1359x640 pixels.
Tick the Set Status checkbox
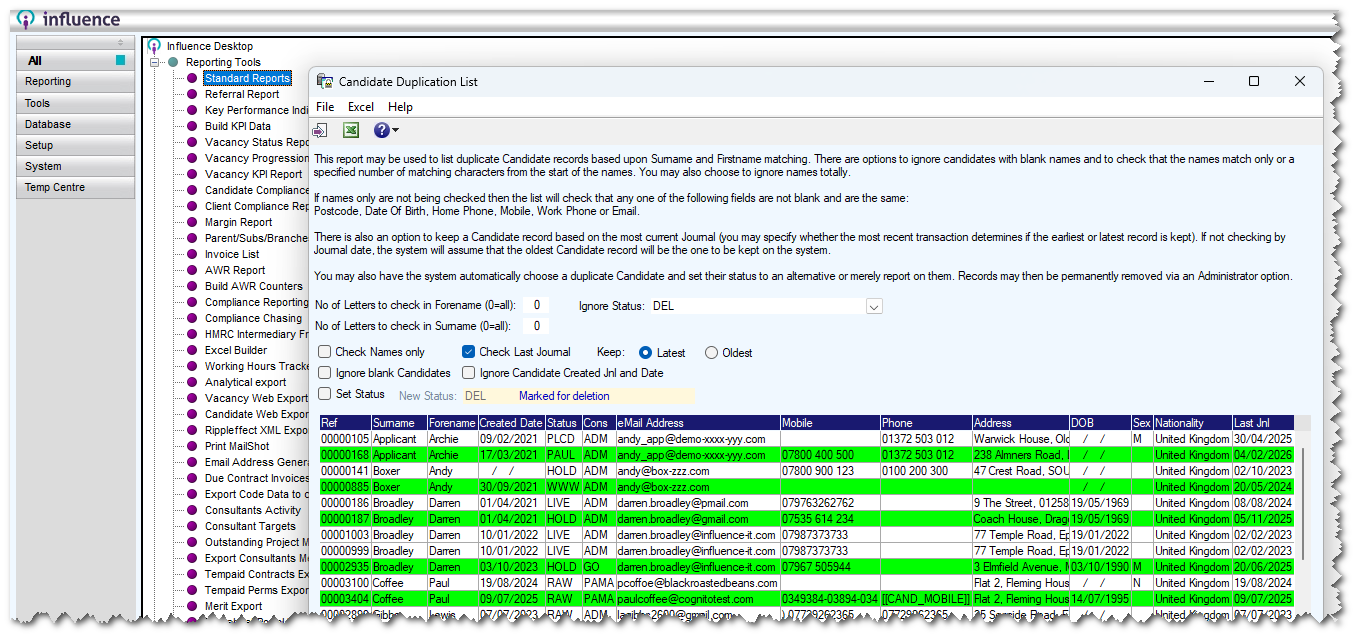pyautogui.click(x=325, y=394)
